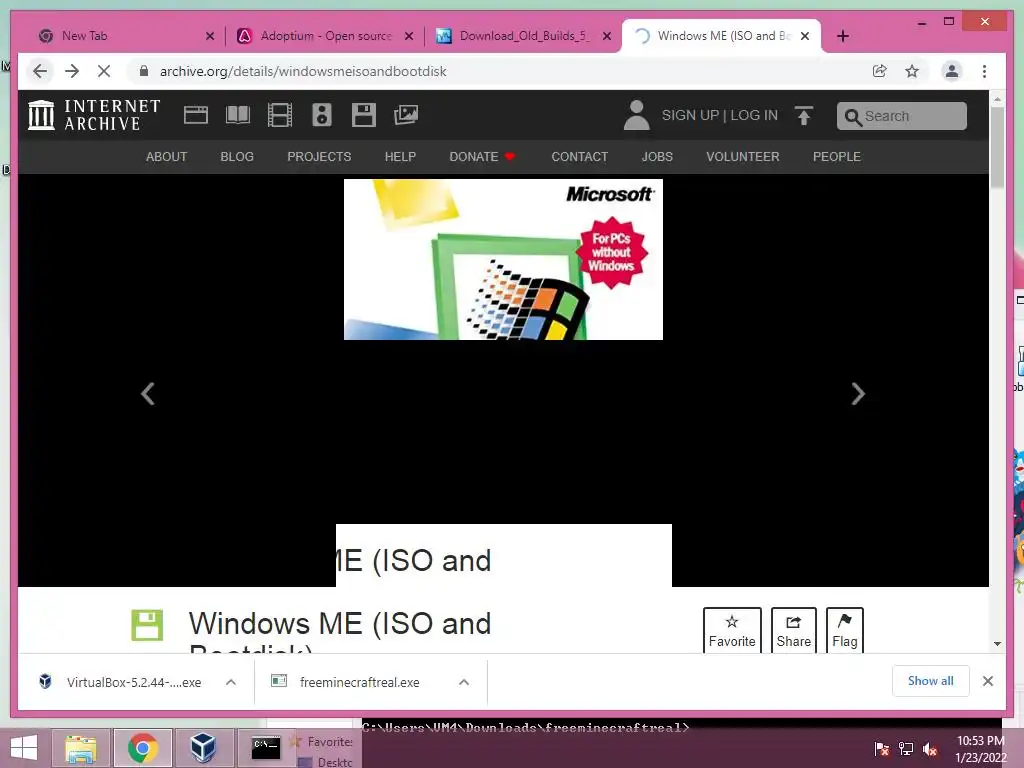Click the LOG IN link
Image resolution: width=1024 pixels, height=768 pixels.
tap(754, 115)
